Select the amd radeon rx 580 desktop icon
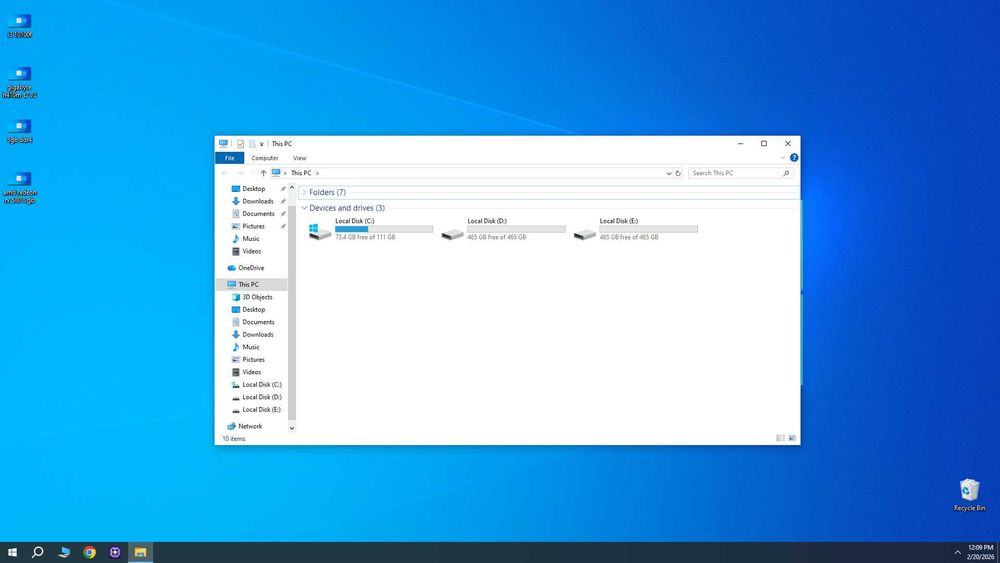Screen dimensions: 1000x563 pos(20,187)
